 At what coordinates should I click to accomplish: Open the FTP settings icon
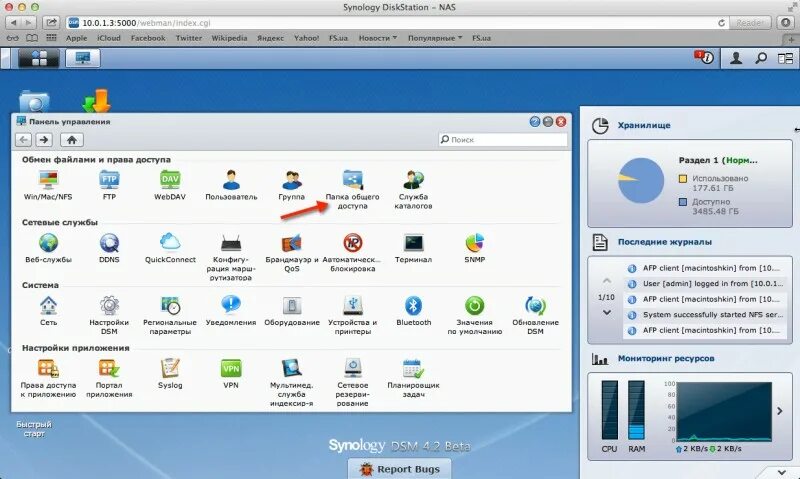click(109, 185)
